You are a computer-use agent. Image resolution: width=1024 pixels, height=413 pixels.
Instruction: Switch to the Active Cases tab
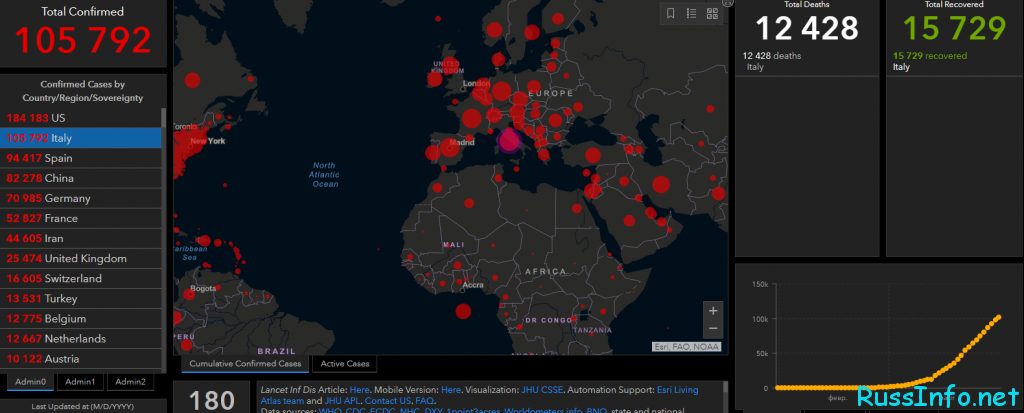(344, 363)
